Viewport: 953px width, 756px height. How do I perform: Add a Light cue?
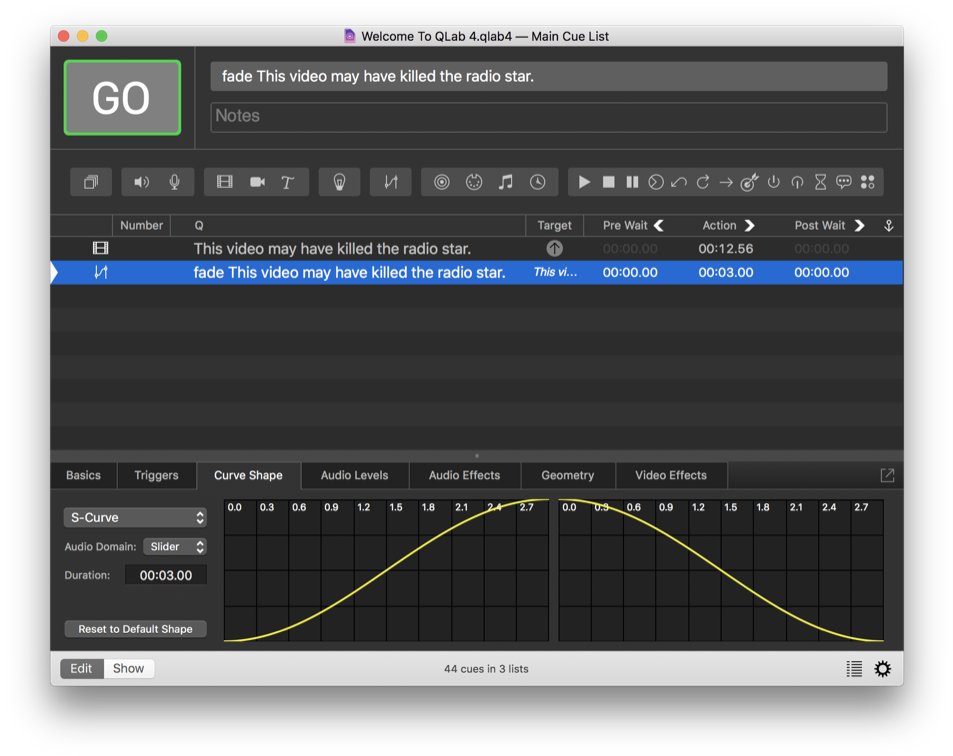(x=339, y=181)
